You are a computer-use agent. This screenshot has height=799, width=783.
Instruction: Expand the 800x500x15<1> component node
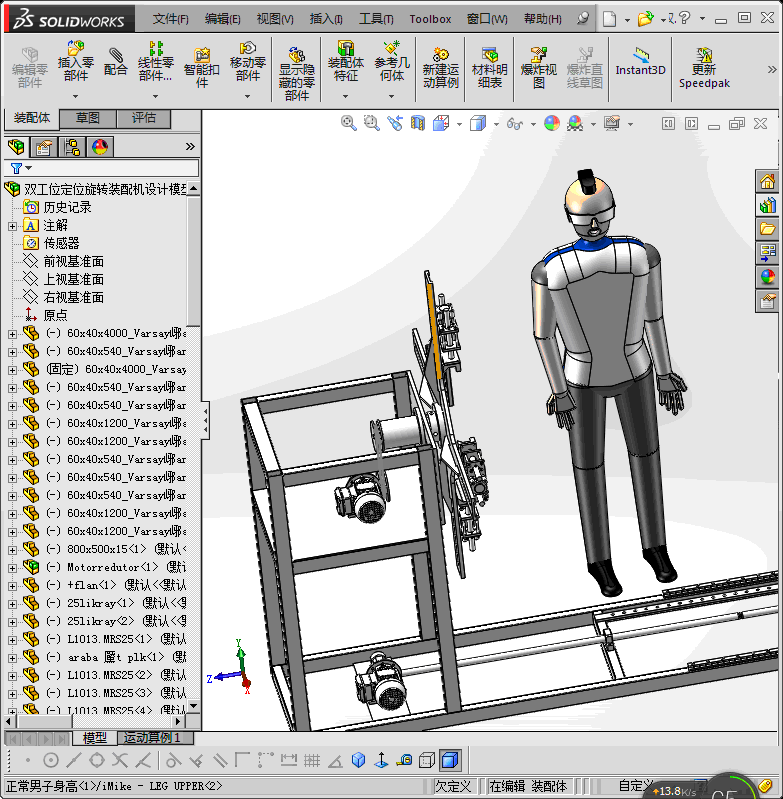click(x=13, y=550)
